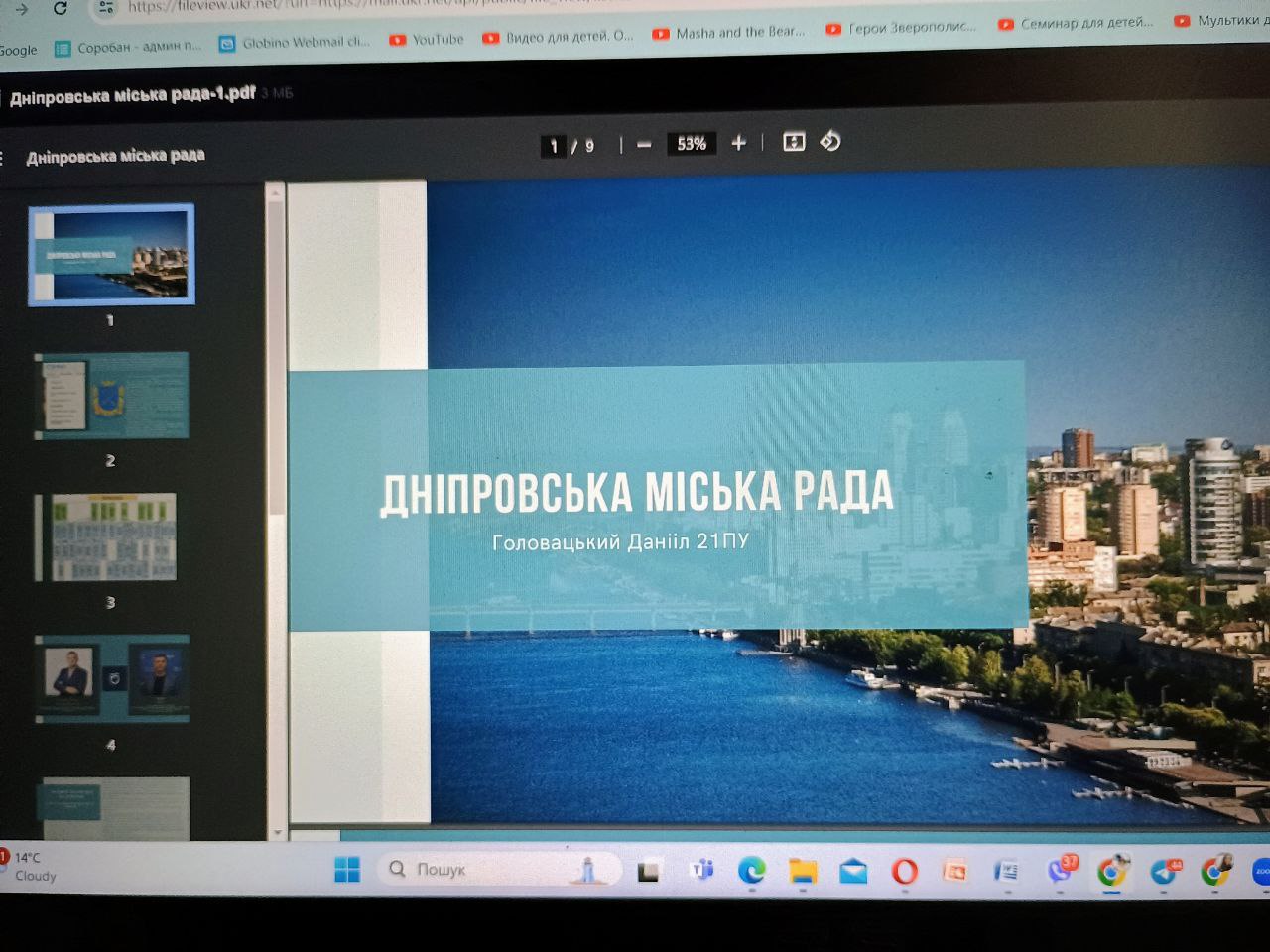Click the fit to page icon

794,142
